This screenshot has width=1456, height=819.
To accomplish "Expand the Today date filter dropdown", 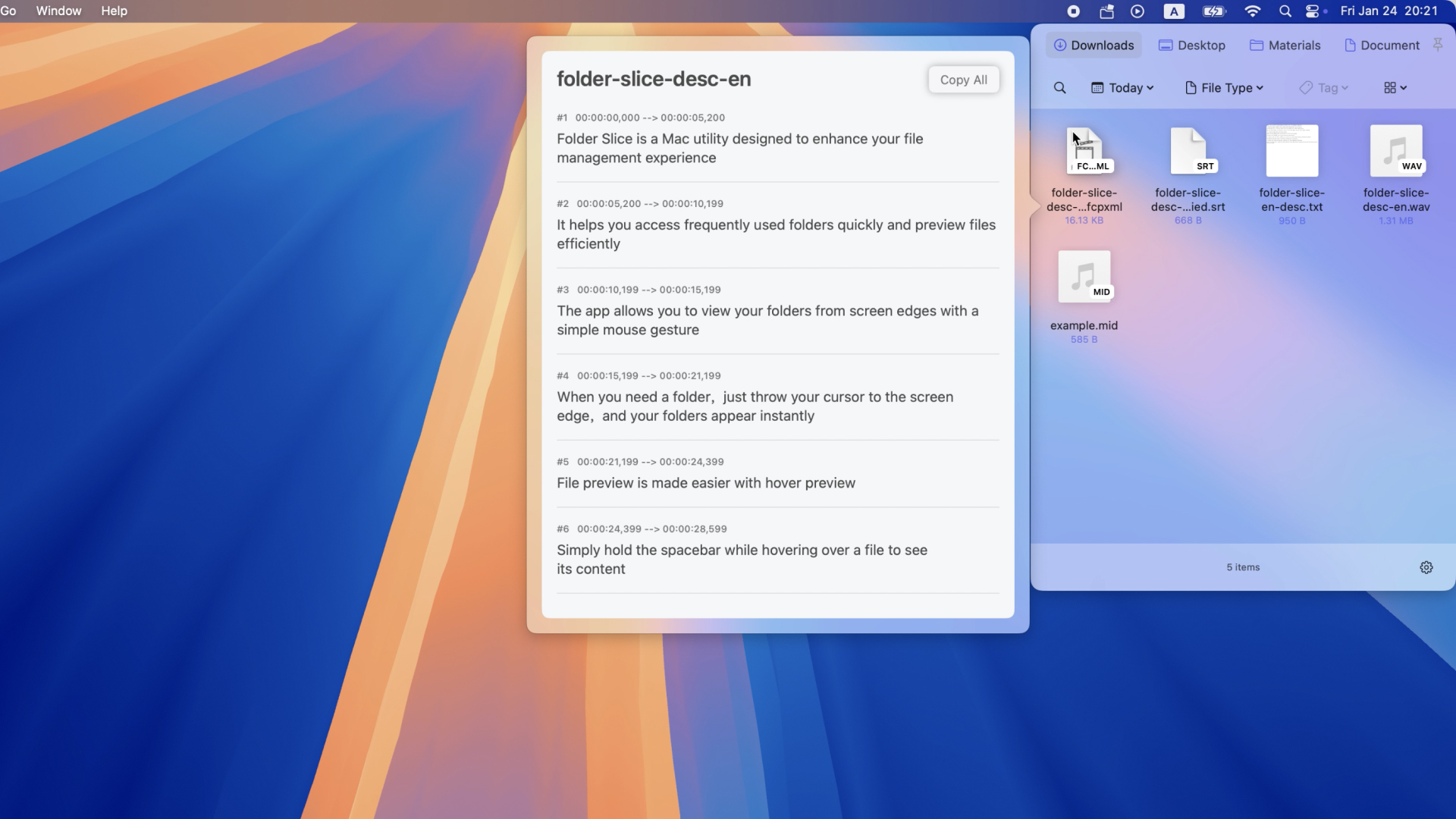I will click(1123, 87).
